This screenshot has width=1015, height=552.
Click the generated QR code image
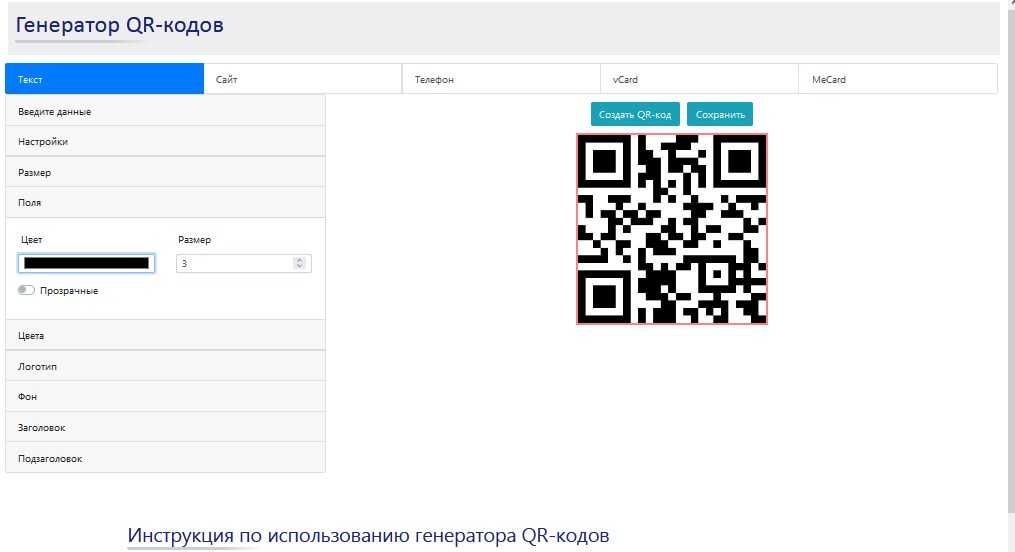(x=672, y=229)
